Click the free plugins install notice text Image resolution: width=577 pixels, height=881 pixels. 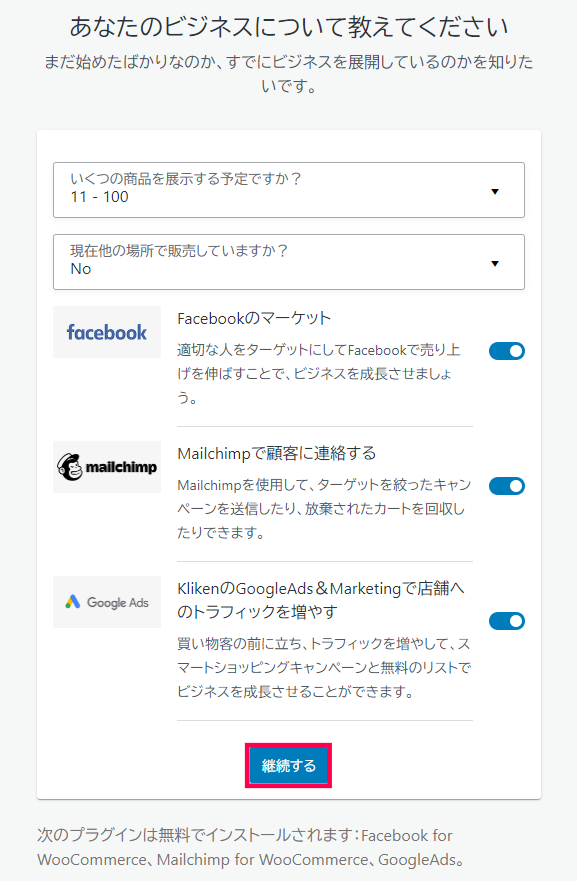click(x=250, y=847)
